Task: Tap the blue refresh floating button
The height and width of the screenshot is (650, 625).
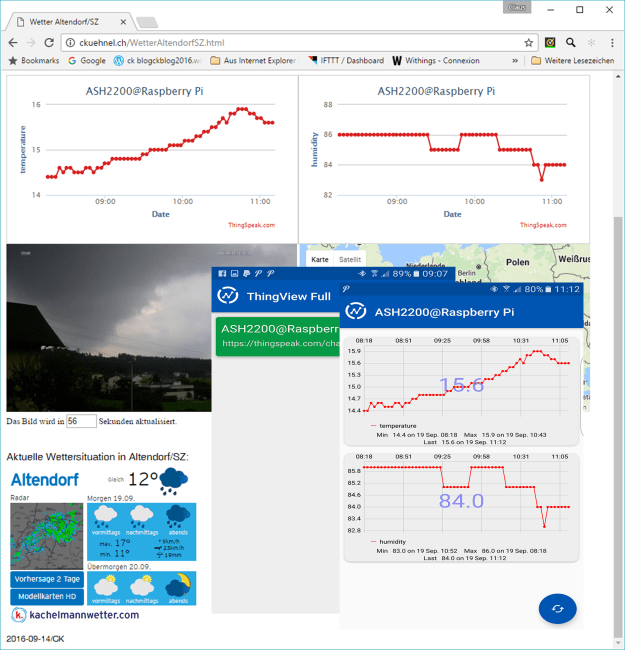Action: pyautogui.click(x=557, y=609)
